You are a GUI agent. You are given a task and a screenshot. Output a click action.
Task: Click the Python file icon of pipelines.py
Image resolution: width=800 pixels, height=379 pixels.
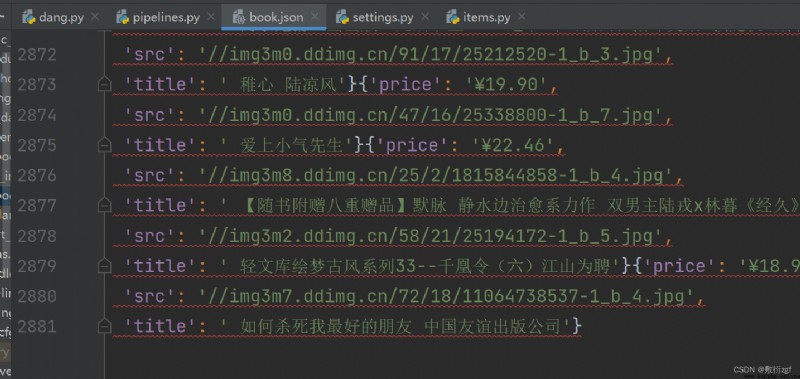tap(122, 17)
